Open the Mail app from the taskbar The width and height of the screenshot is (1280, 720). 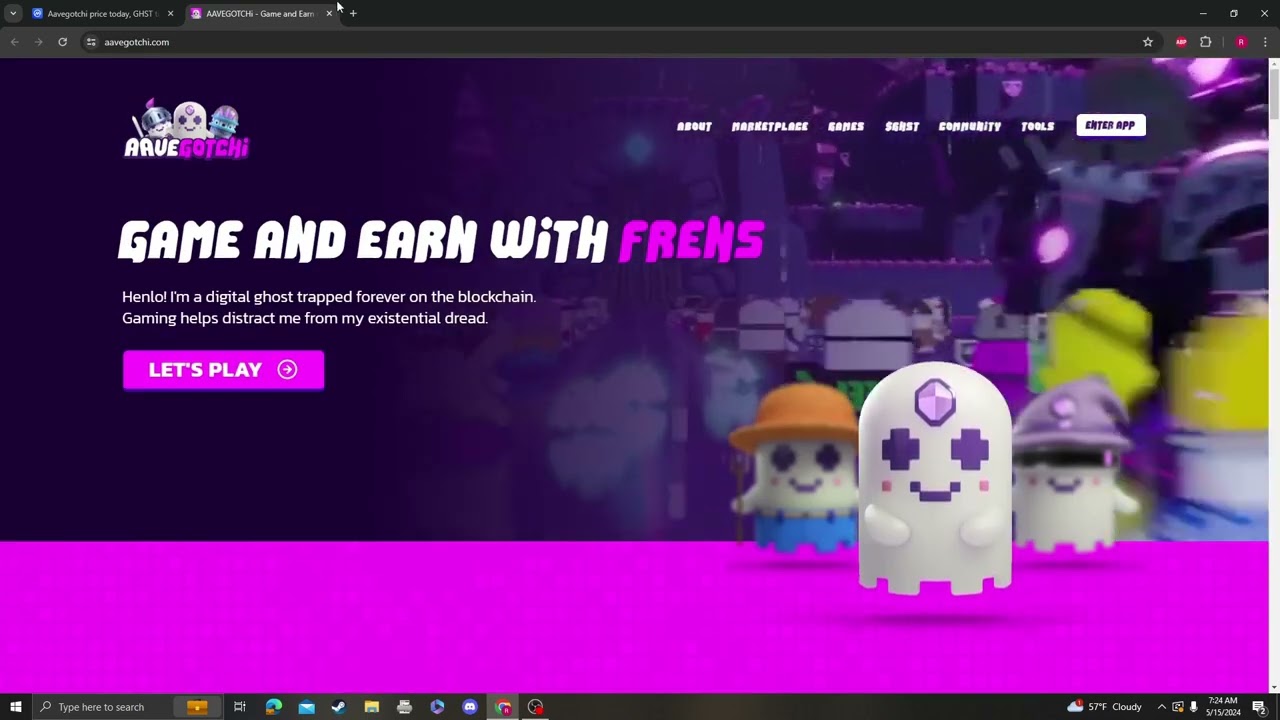coord(306,707)
